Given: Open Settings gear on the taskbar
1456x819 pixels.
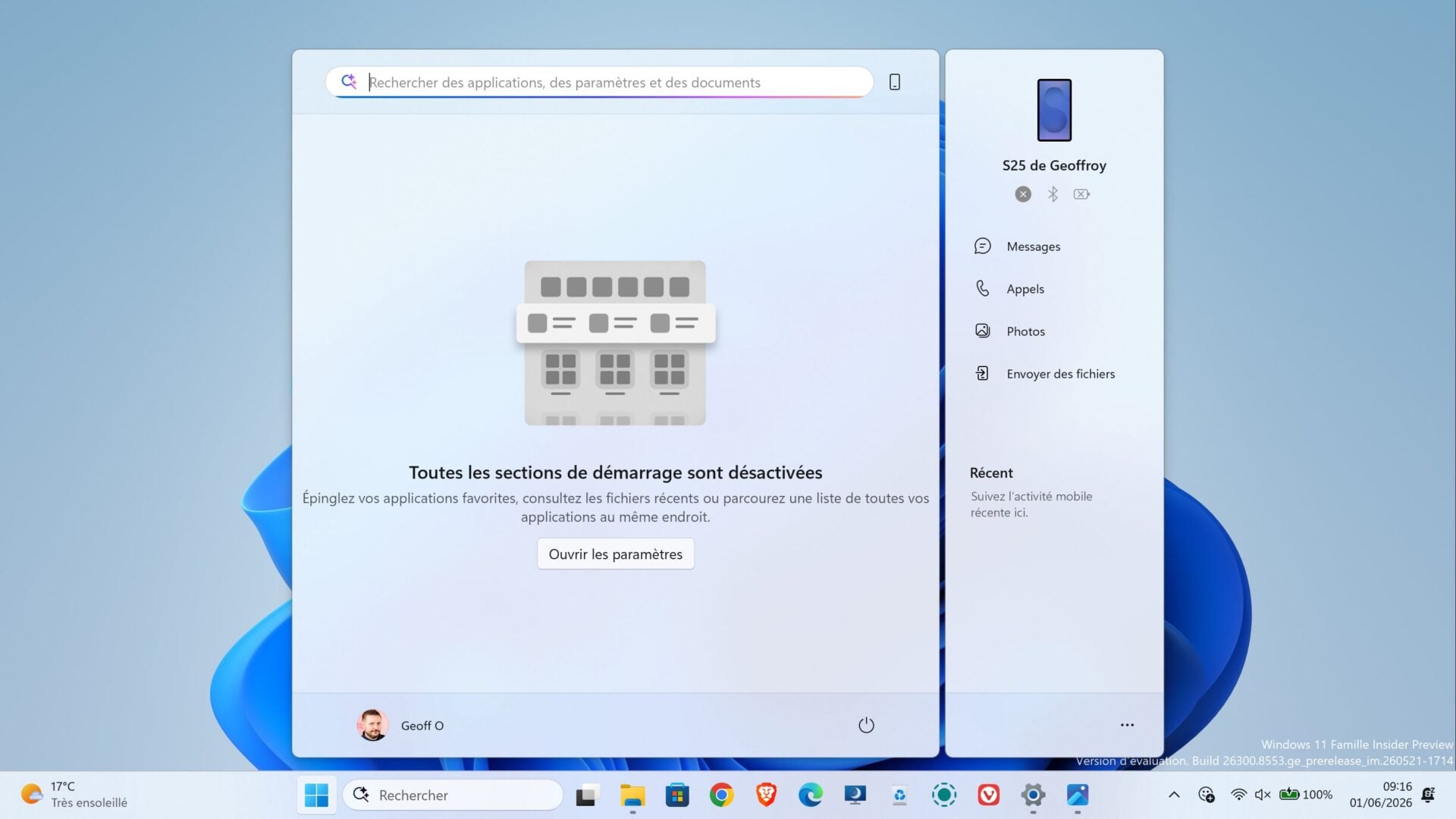Looking at the screenshot, I should point(1033,795).
